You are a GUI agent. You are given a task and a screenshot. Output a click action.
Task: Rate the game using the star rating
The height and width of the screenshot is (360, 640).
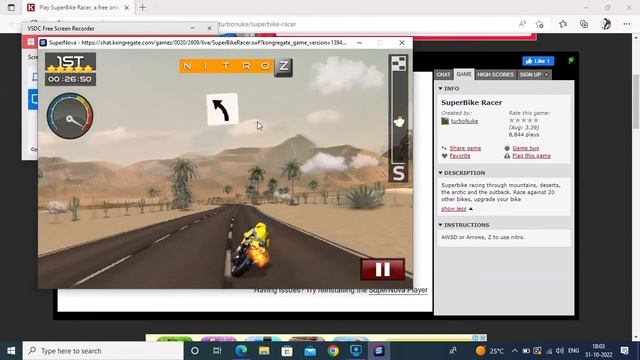point(524,120)
